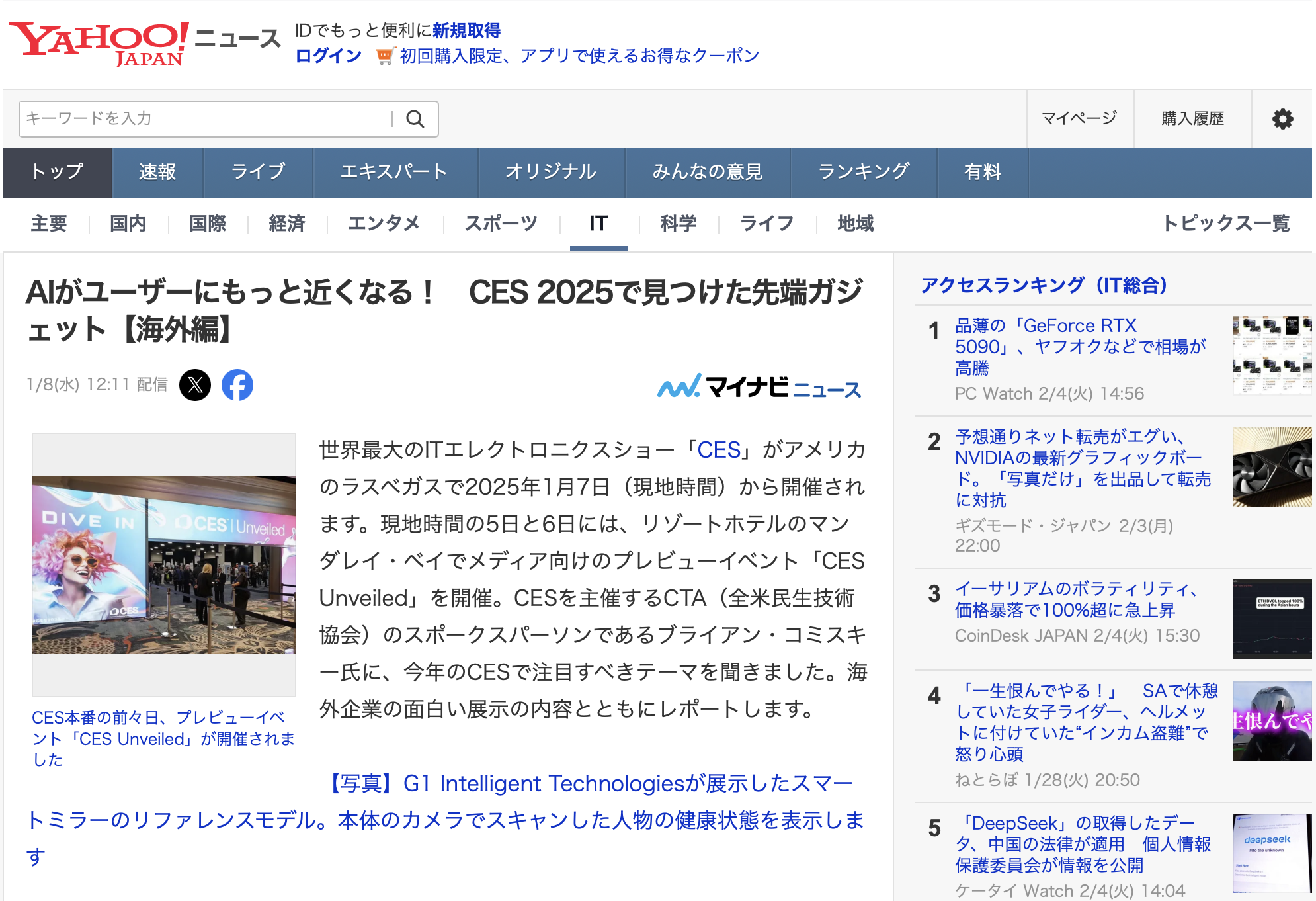Click ケータイ Watch 2/4(火) 14:04 source text
This screenshot has width=1316, height=901.
coord(1070,890)
